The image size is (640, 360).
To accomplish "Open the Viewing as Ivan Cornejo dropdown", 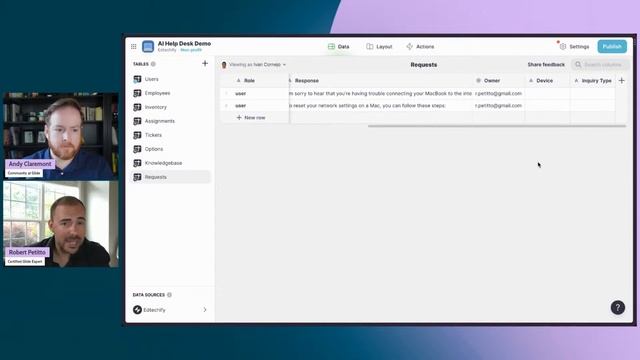I will click(x=254, y=64).
